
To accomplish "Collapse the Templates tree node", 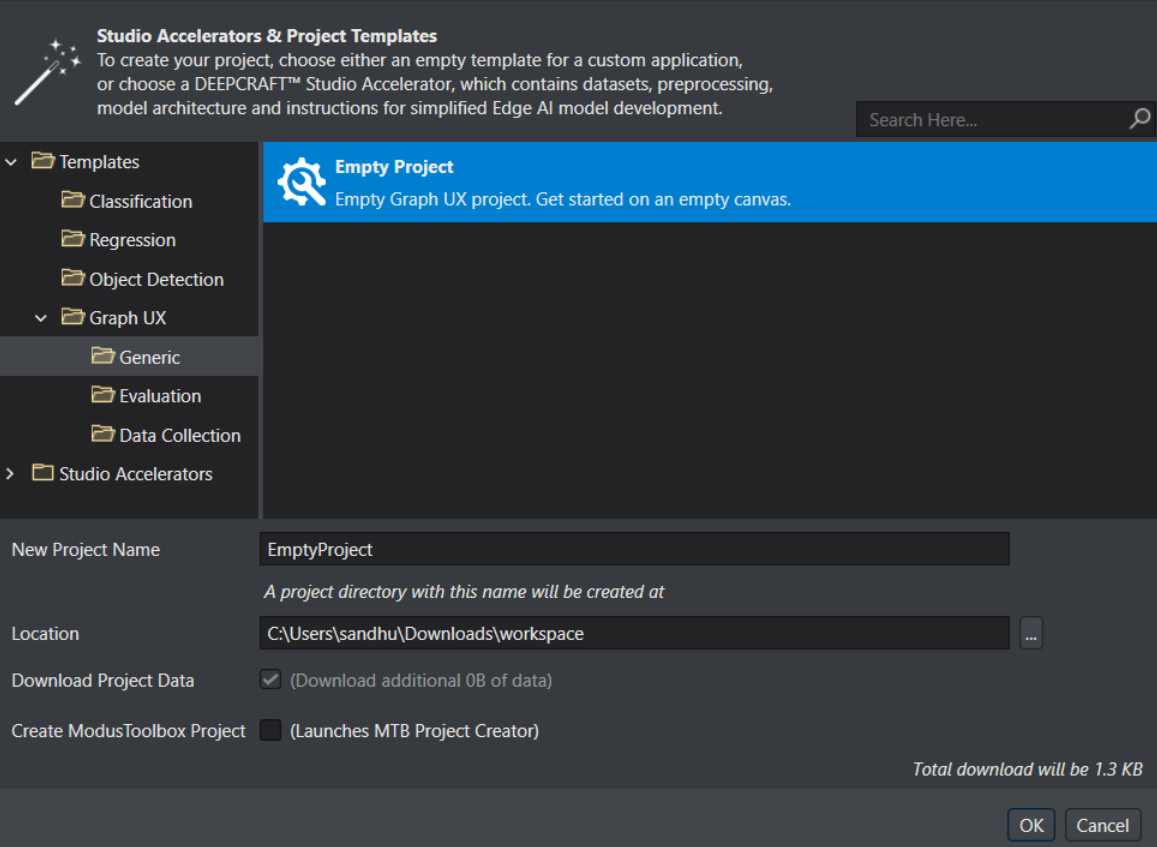I will pos(11,162).
